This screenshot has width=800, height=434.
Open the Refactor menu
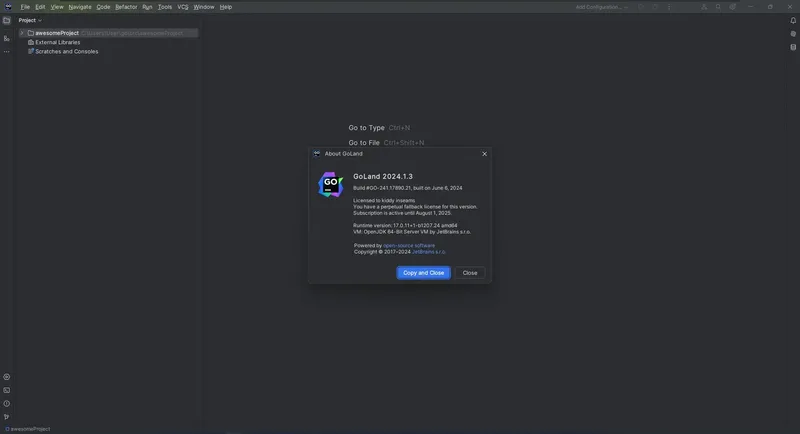(x=126, y=7)
